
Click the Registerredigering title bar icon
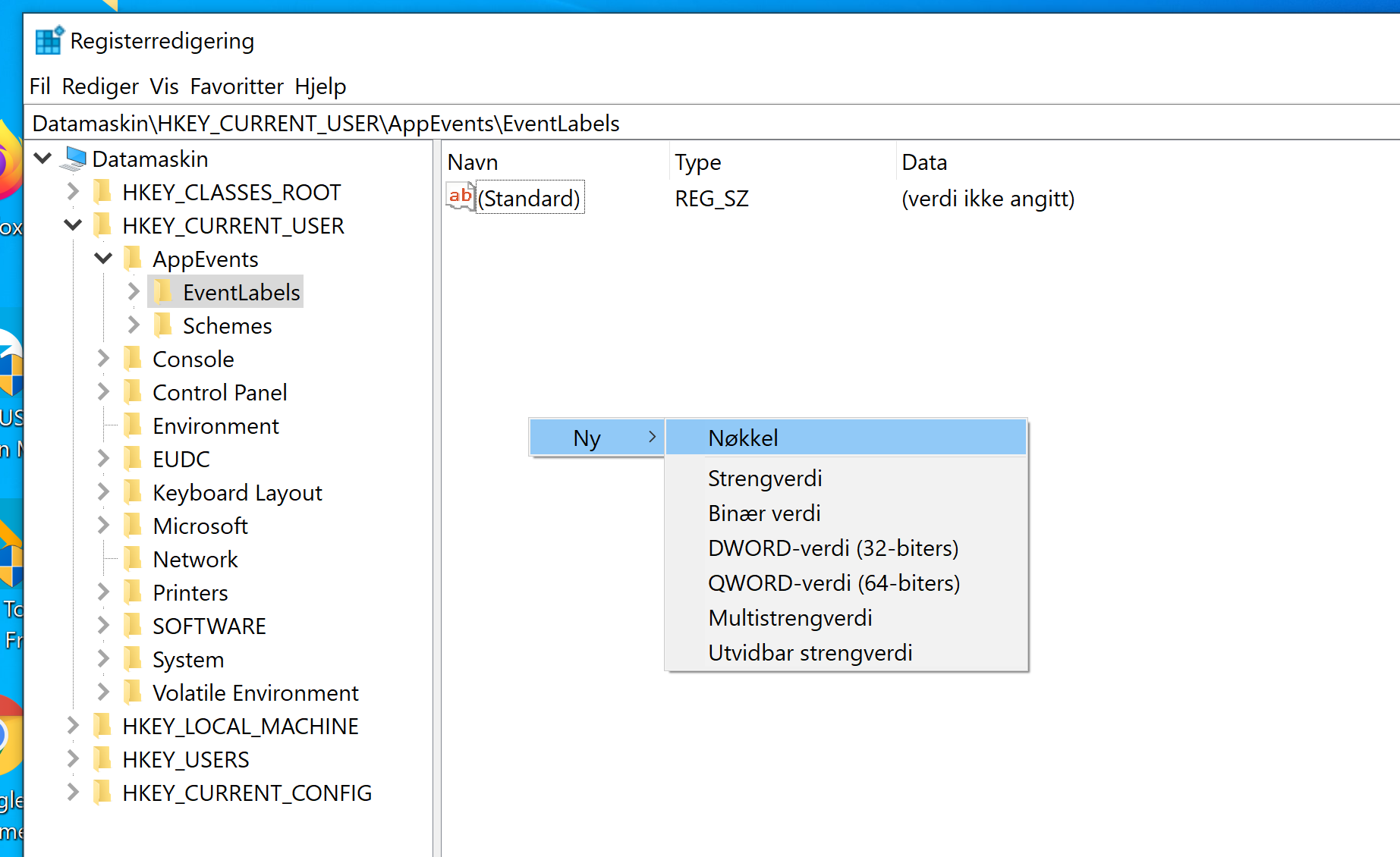click(x=47, y=40)
